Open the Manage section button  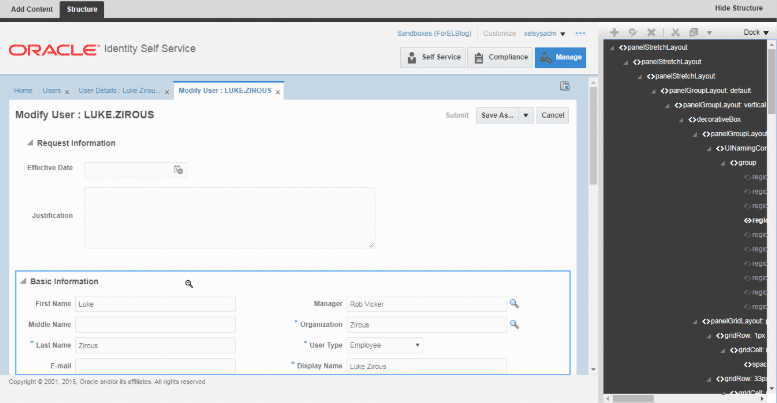[560, 58]
